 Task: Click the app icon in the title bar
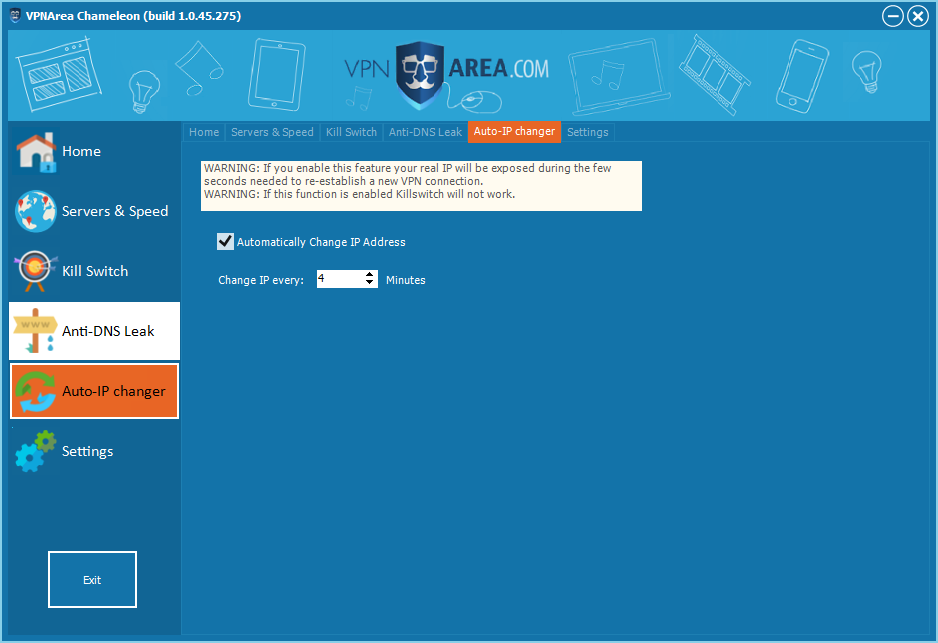[x=15, y=16]
